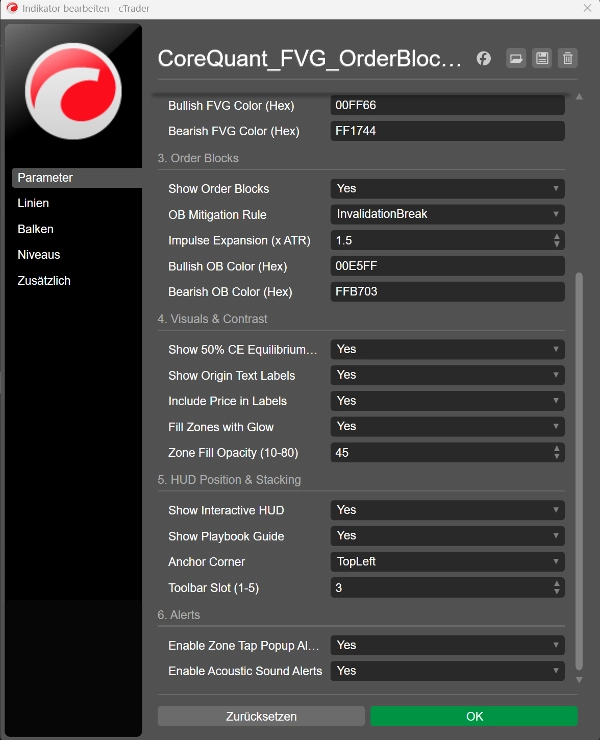Increase the Impulse Expansion (x ATR) value
Screen dimensions: 600x740
click(557, 236)
